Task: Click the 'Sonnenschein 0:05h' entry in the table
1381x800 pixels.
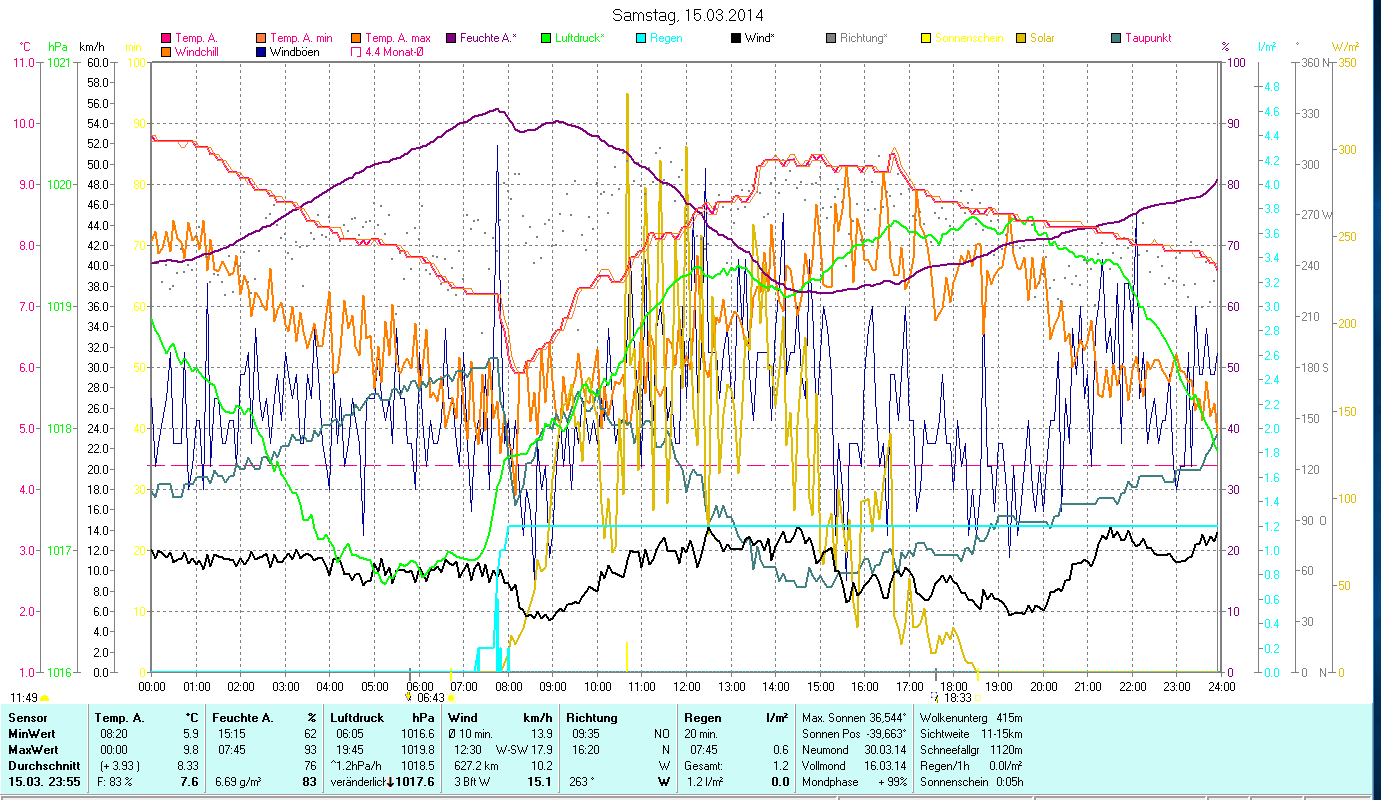Action: [970, 782]
